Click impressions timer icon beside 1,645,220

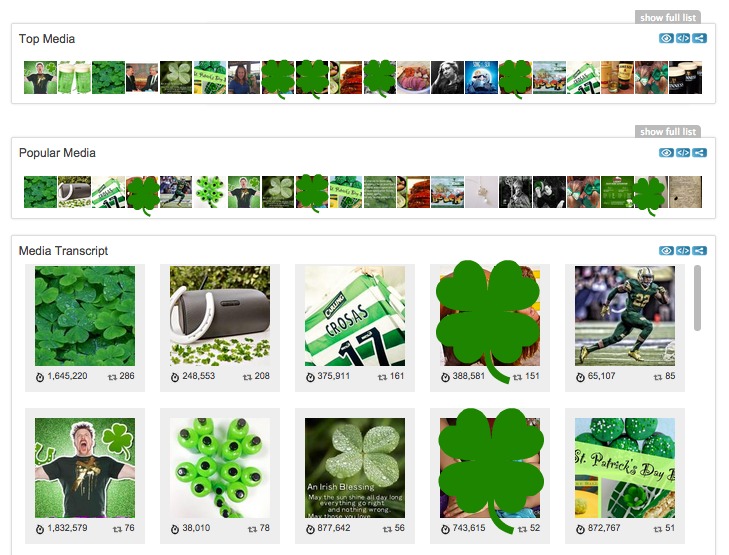coord(40,377)
